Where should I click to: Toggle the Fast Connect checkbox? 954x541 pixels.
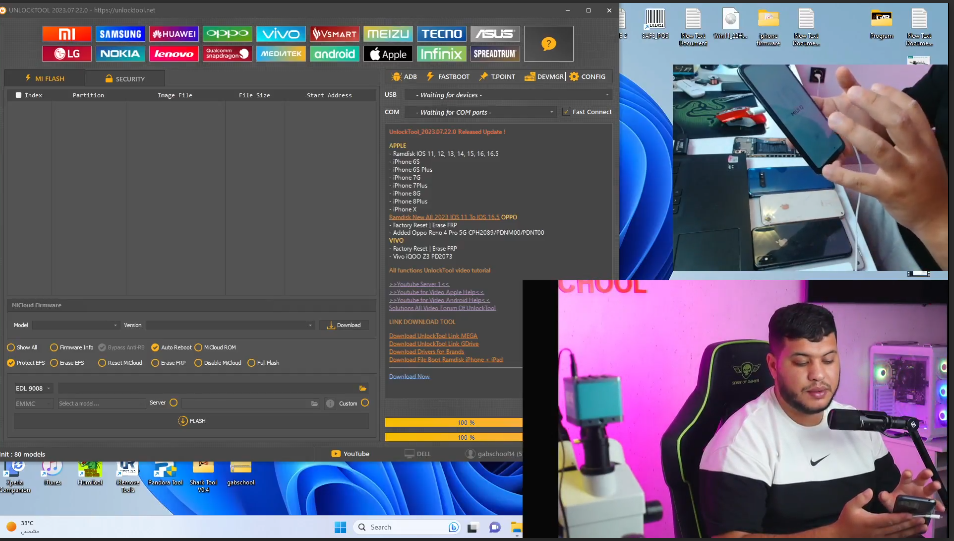(566, 112)
